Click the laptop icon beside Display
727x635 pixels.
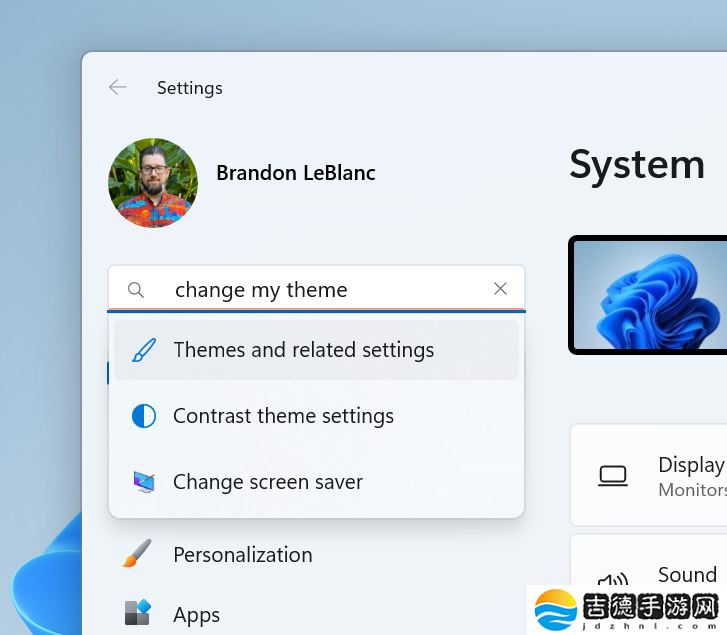click(x=613, y=476)
